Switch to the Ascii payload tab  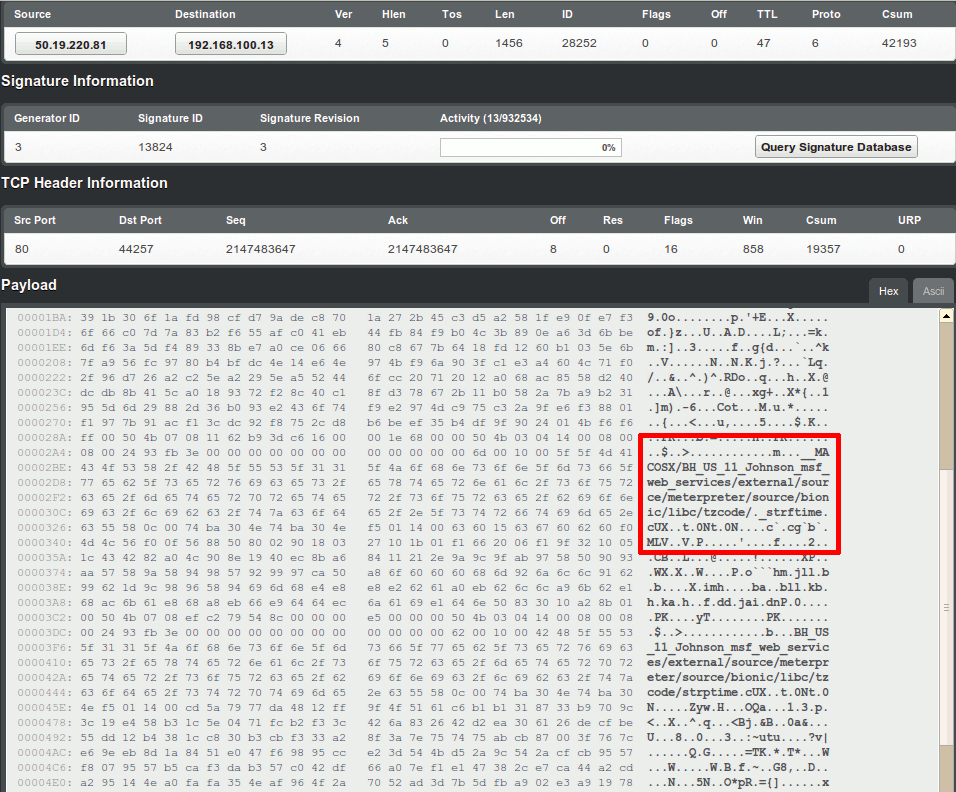click(x=933, y=291)
